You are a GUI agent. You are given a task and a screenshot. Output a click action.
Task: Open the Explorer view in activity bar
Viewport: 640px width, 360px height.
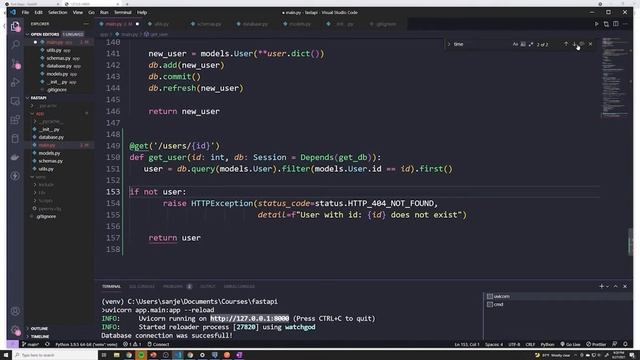point(16,27)
